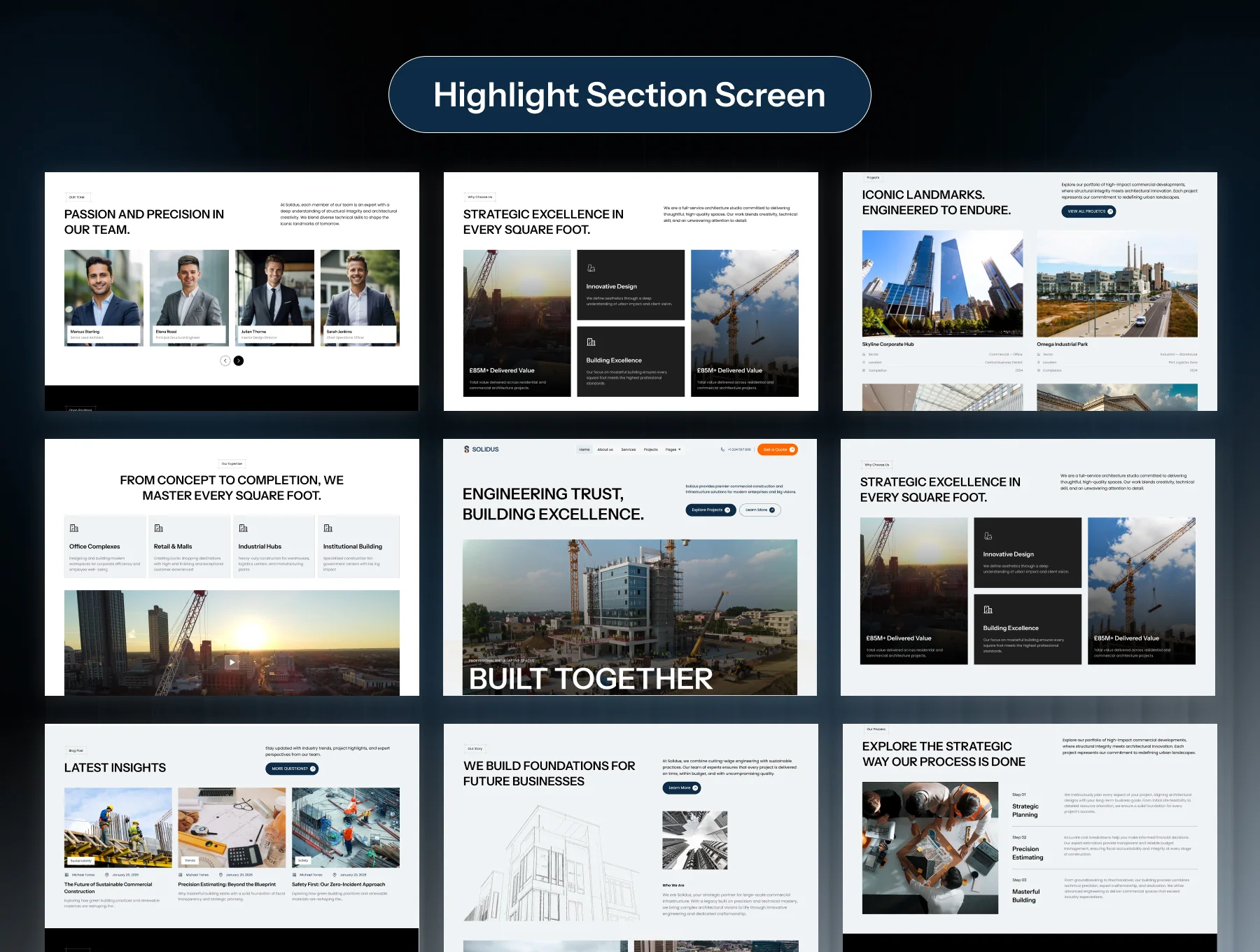This screenshot has height=952, width=1260.
Task: Open Elena Rossi's team photo
Action: coord(189,297)
